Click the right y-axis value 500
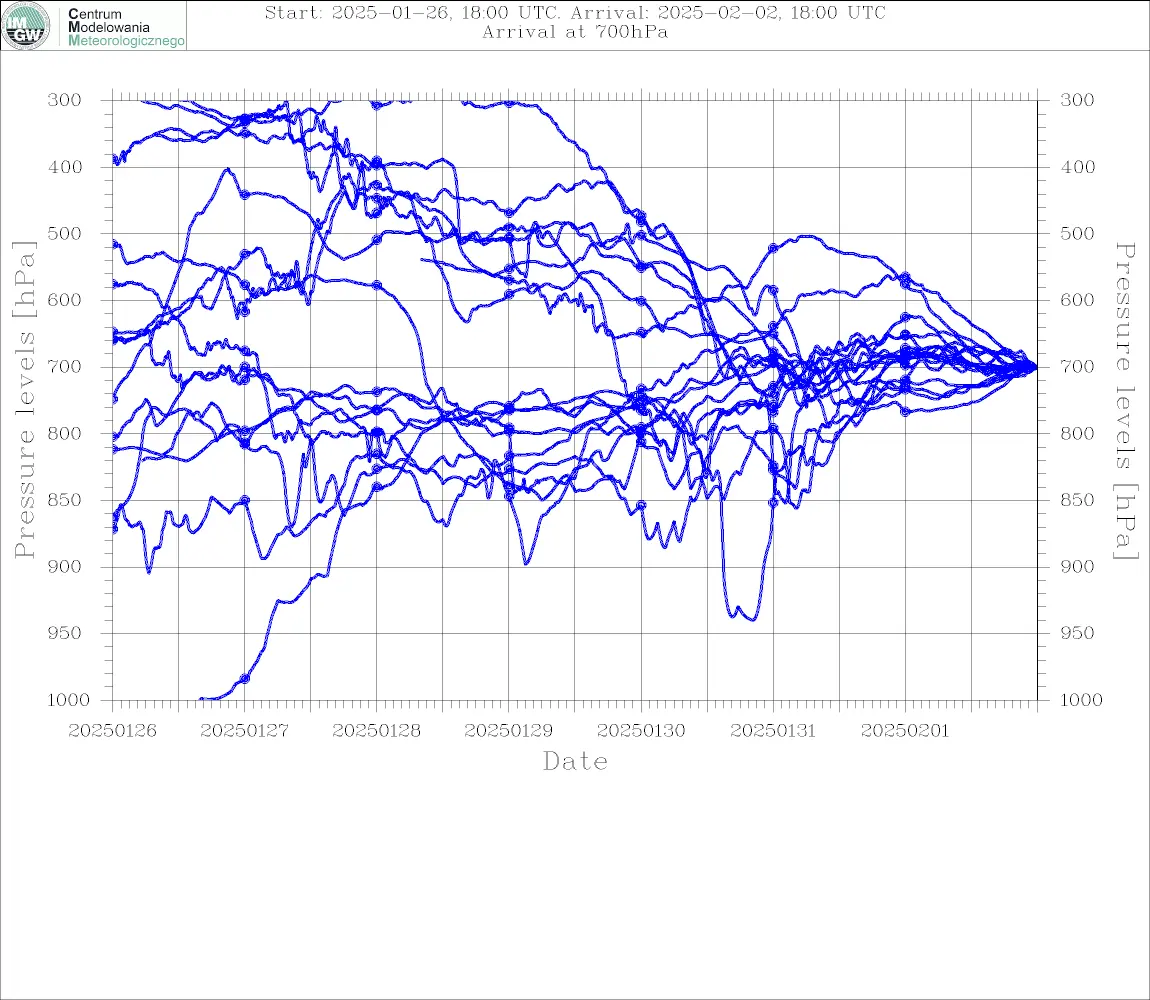This screenshot has width=1150, height=1000. 1077,233
